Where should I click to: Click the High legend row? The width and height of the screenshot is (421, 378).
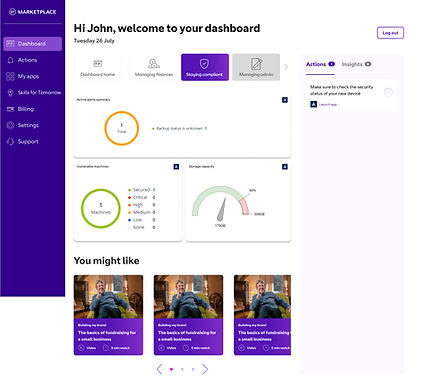[142, 205]
